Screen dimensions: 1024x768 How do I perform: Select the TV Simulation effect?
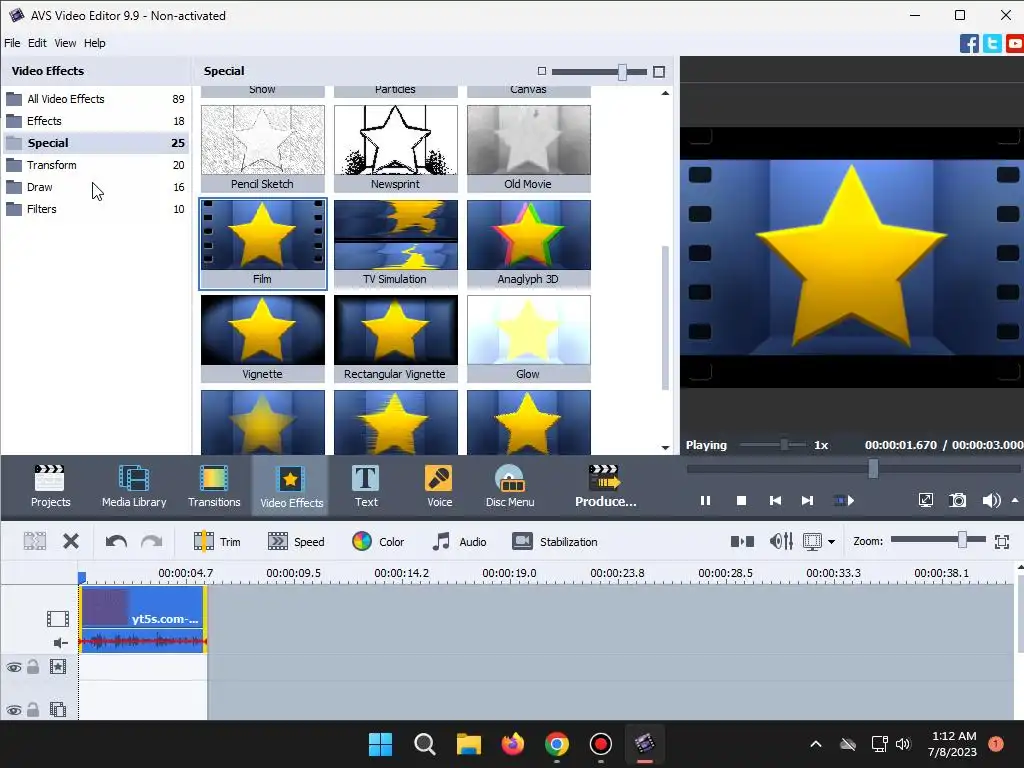point(396,244)
